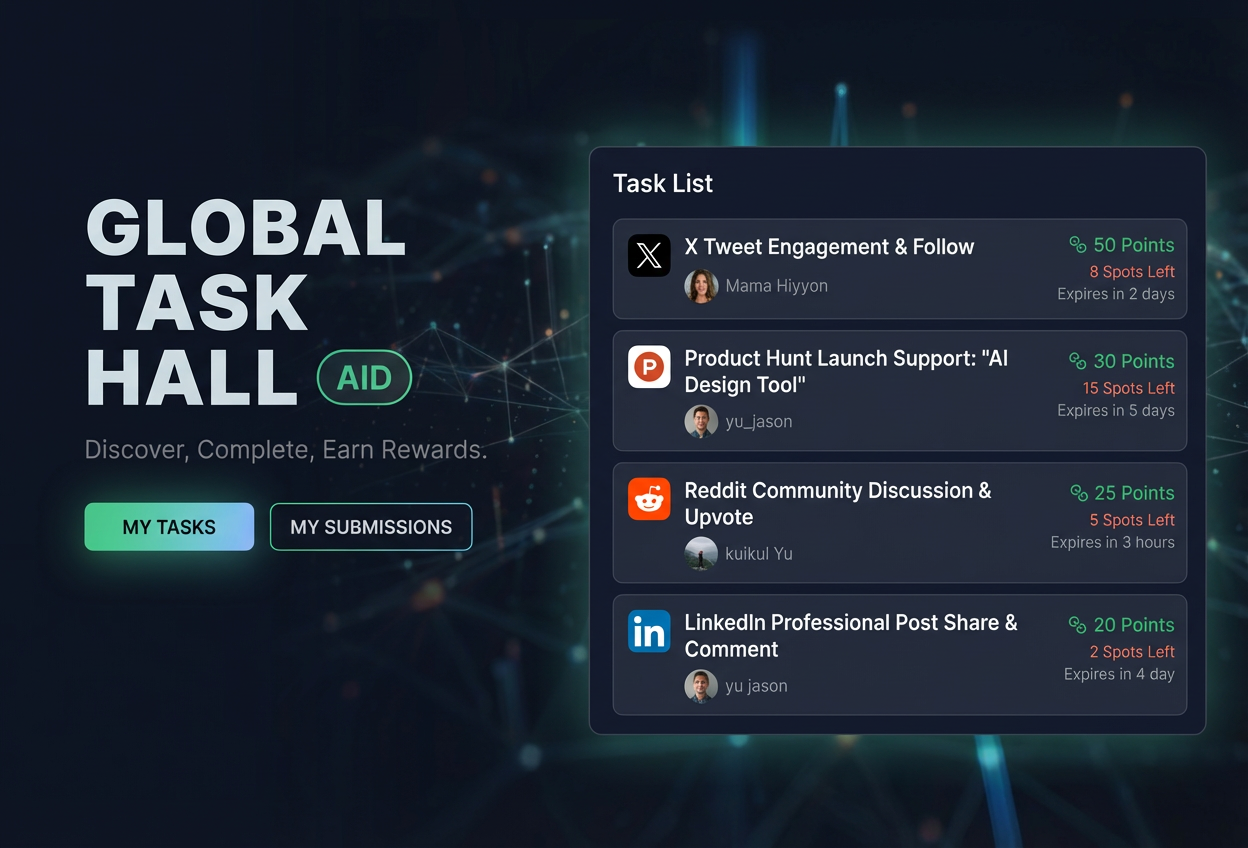Click Mama Hiyyon's avatar

click(x=702, y=286)
